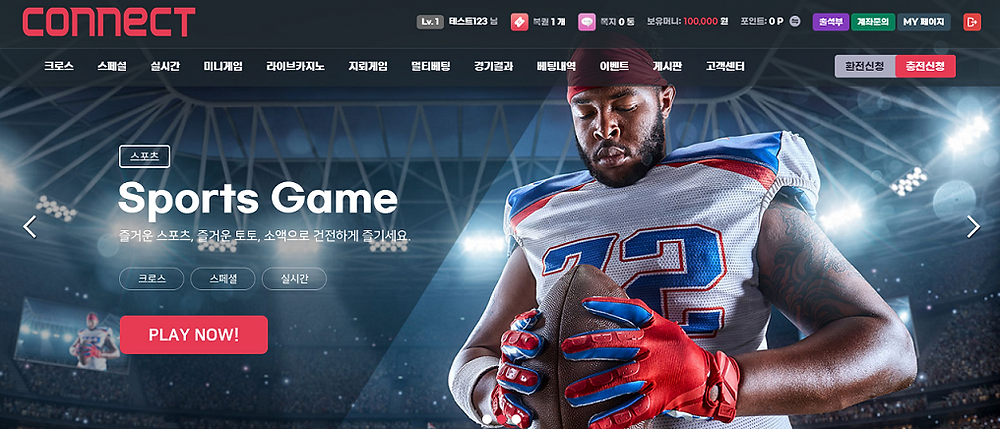Open the purple 출석부 button
The width and height of the screenshot is (1000, 429).
pos(831,22)
